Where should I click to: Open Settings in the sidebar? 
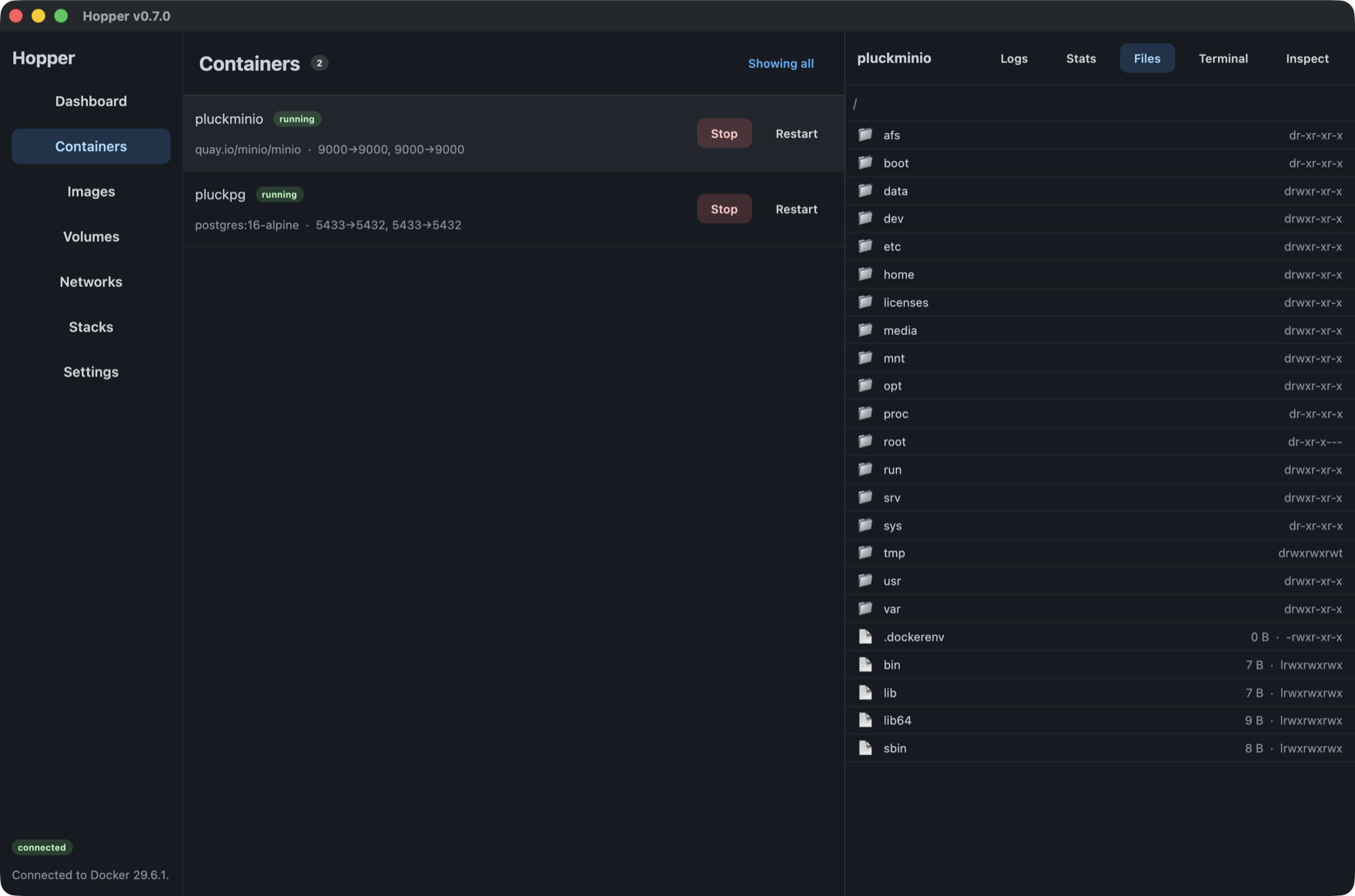click(91, 372)
